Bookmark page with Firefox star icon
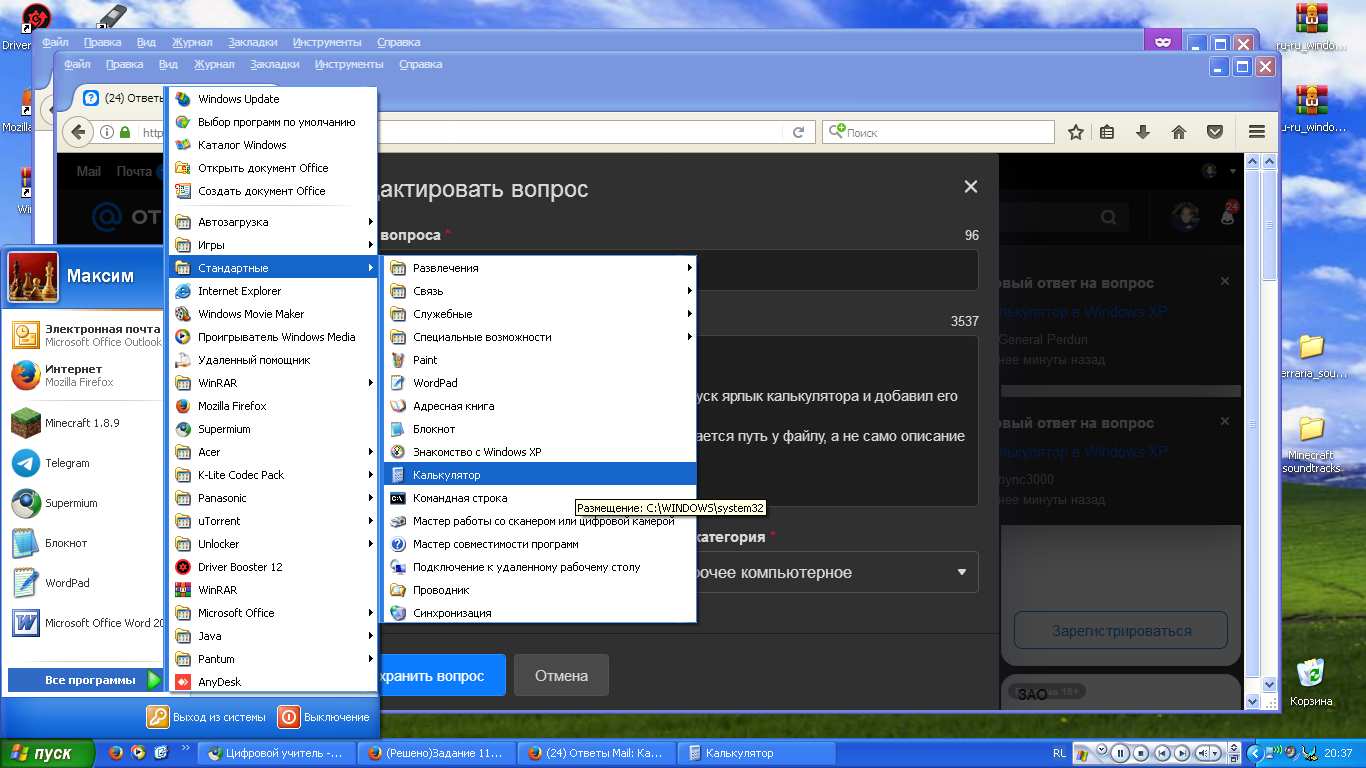 (1076, 132)
